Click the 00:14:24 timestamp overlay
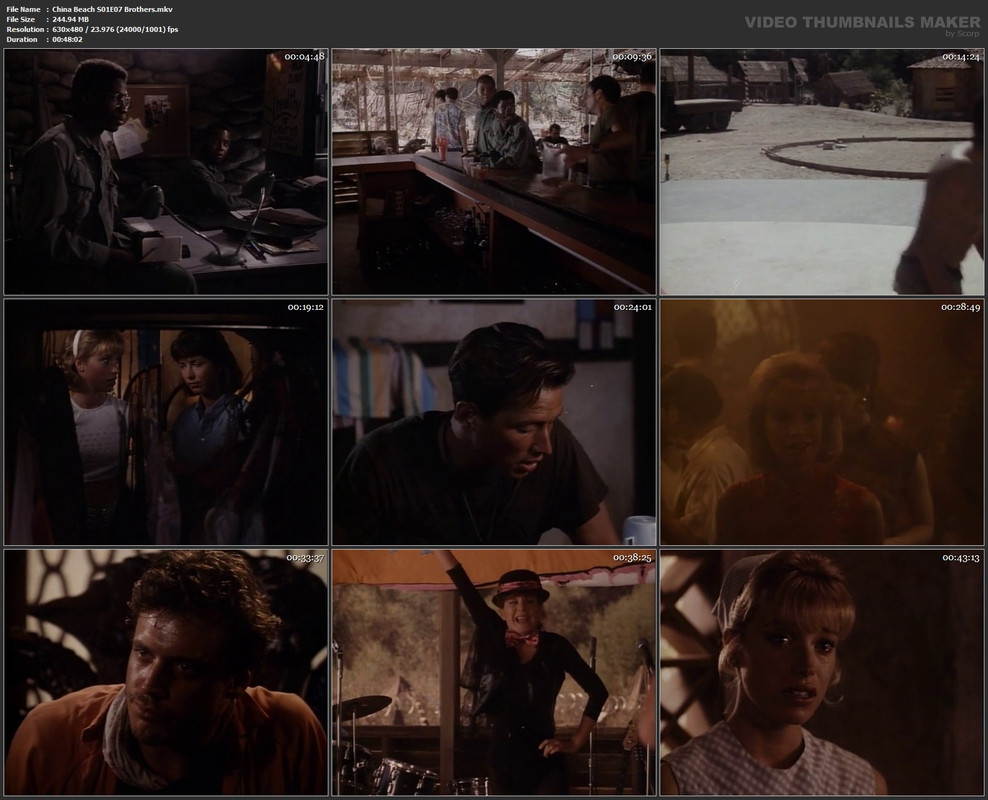This screenshot has width=988, height=800. pos(961,57)
